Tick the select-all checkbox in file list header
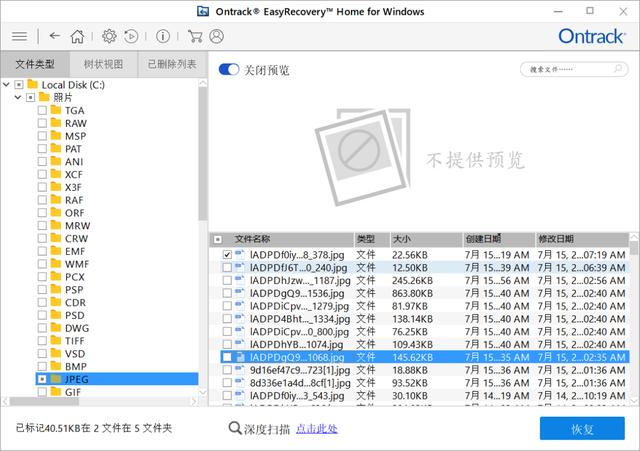 [218, 240]
